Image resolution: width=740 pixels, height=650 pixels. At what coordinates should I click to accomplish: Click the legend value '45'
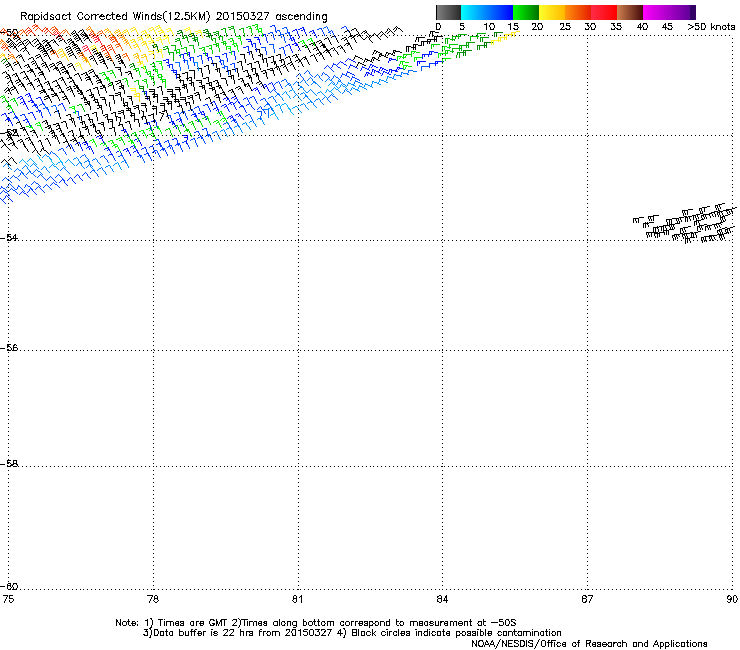667,27
